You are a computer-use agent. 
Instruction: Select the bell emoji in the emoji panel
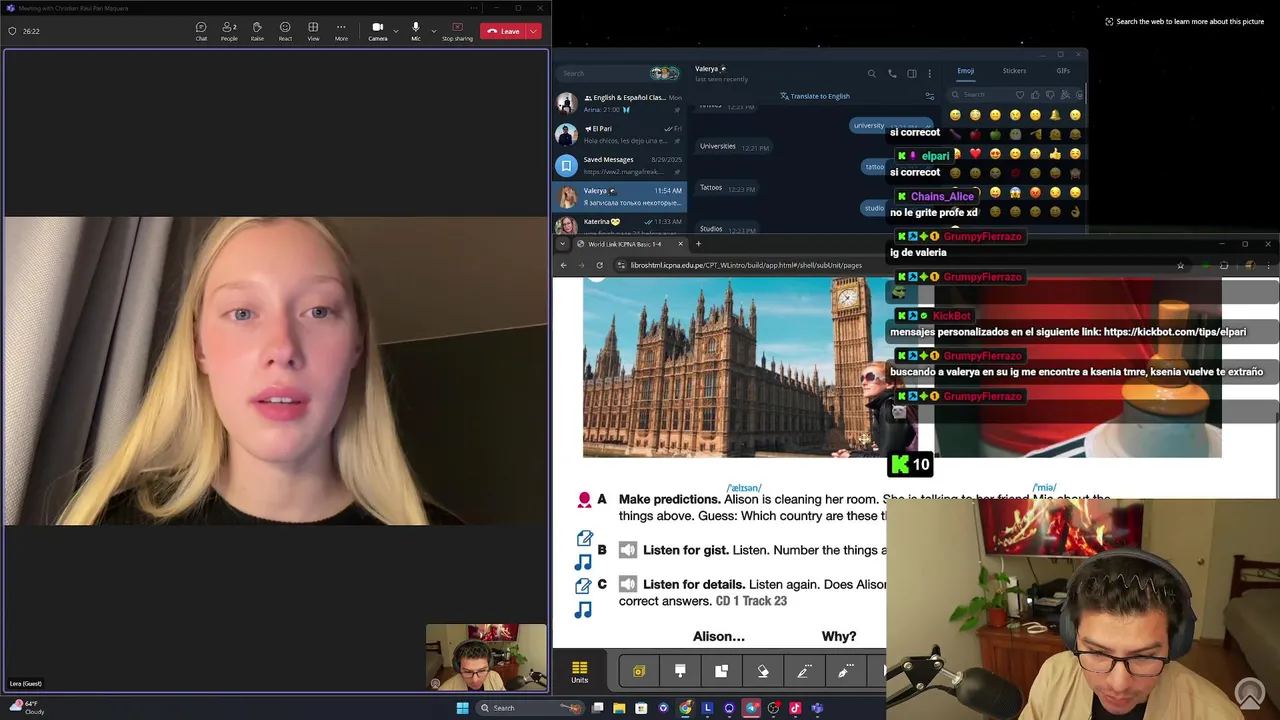(x=1055, y=115)
